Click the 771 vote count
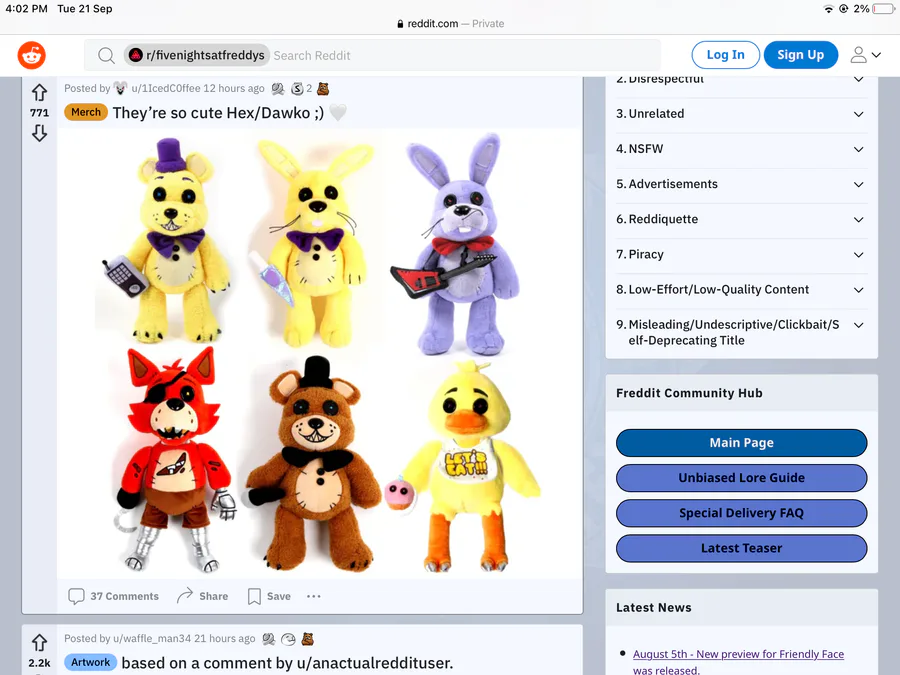Screen dimensions: 900x675 [39, 112]
